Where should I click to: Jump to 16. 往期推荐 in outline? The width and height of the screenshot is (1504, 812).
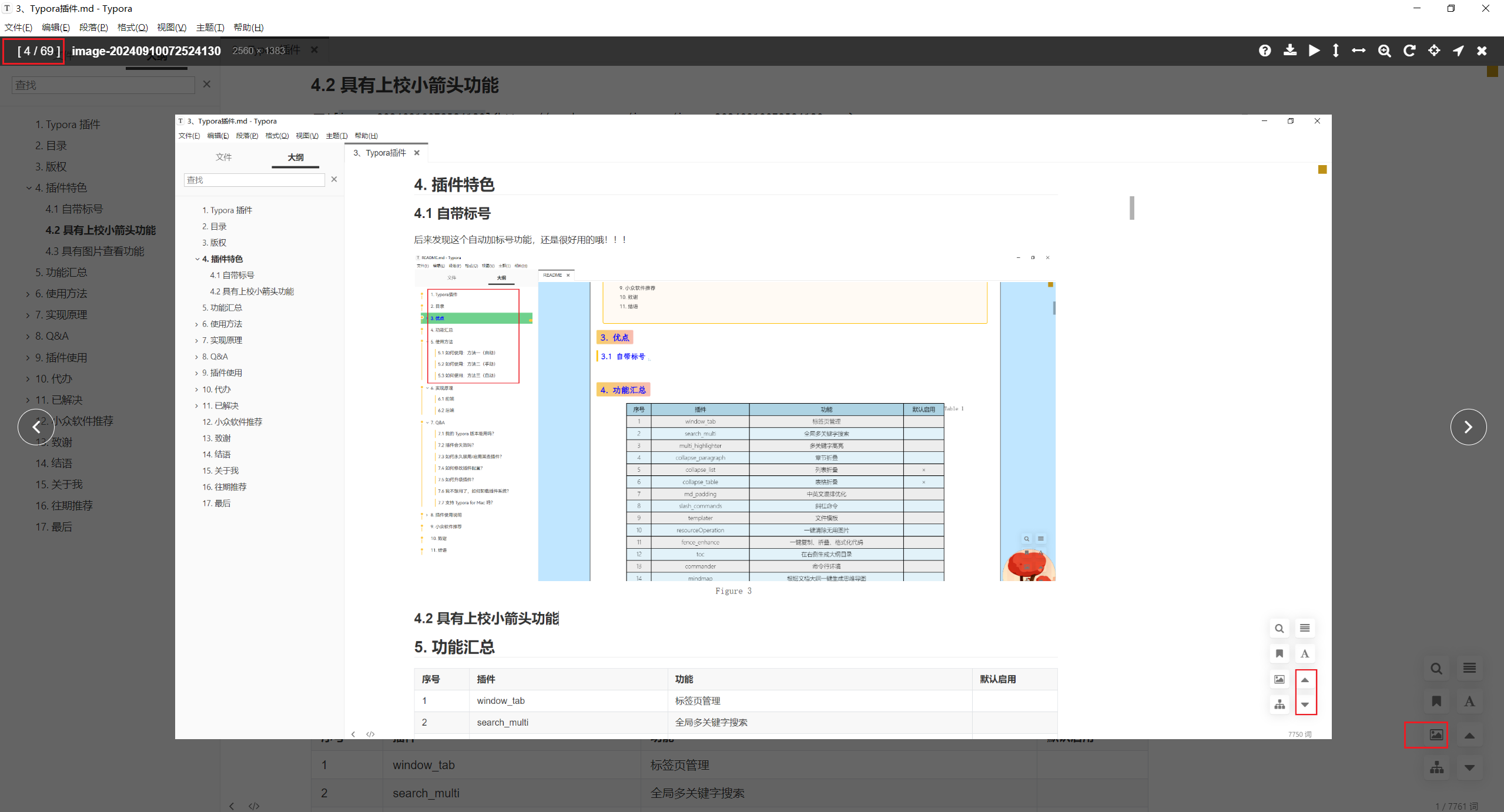pos(64,506)
